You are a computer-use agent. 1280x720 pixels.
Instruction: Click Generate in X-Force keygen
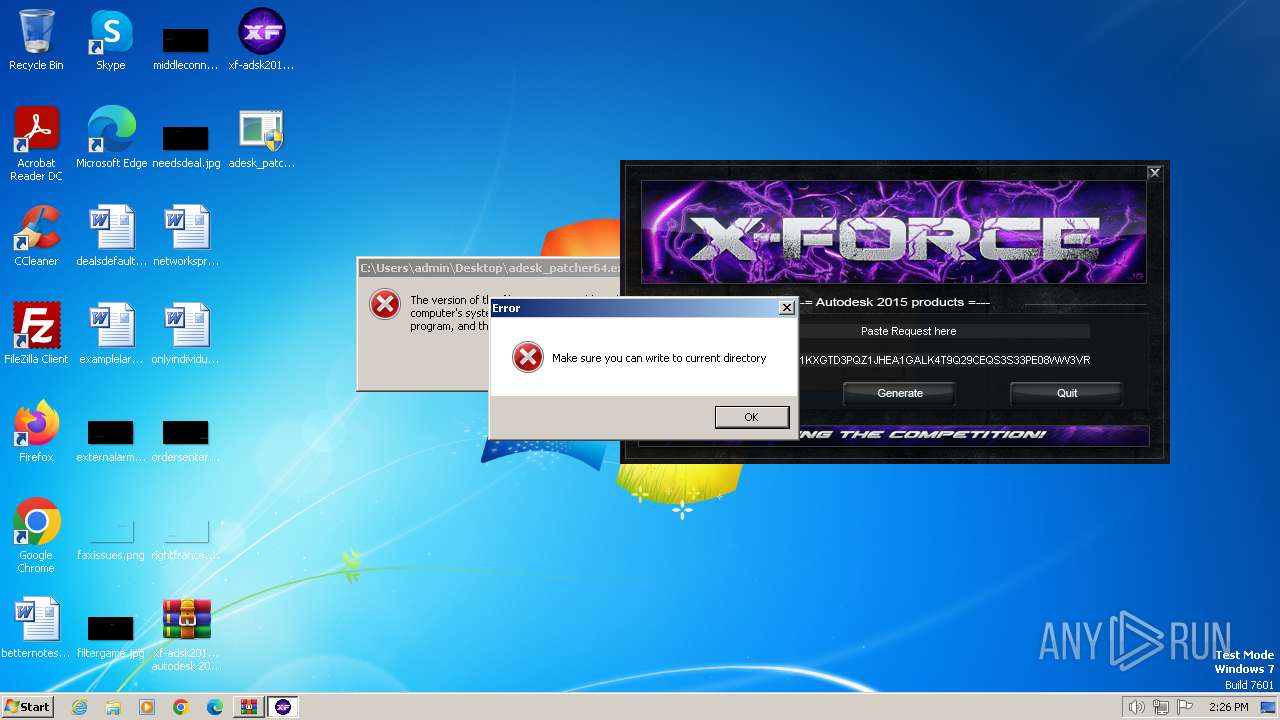(x=900, y=393)
